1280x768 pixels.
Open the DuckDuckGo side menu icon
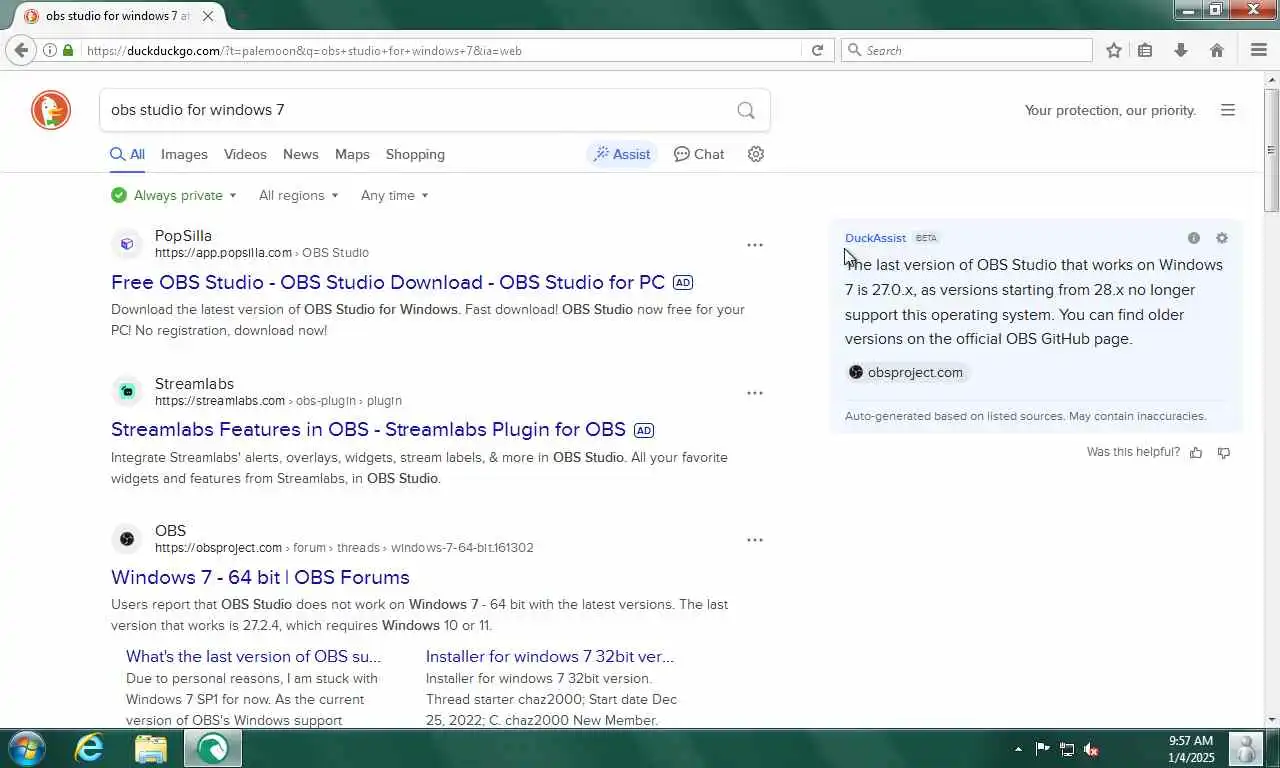click(x=1228, y=110)
